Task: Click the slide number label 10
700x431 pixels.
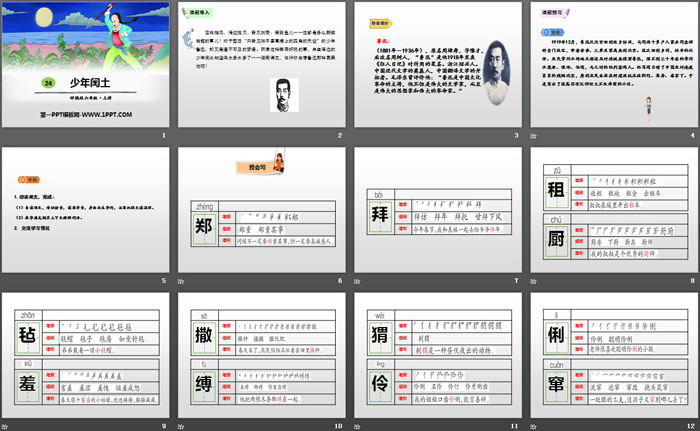Action: click(338, 426)
